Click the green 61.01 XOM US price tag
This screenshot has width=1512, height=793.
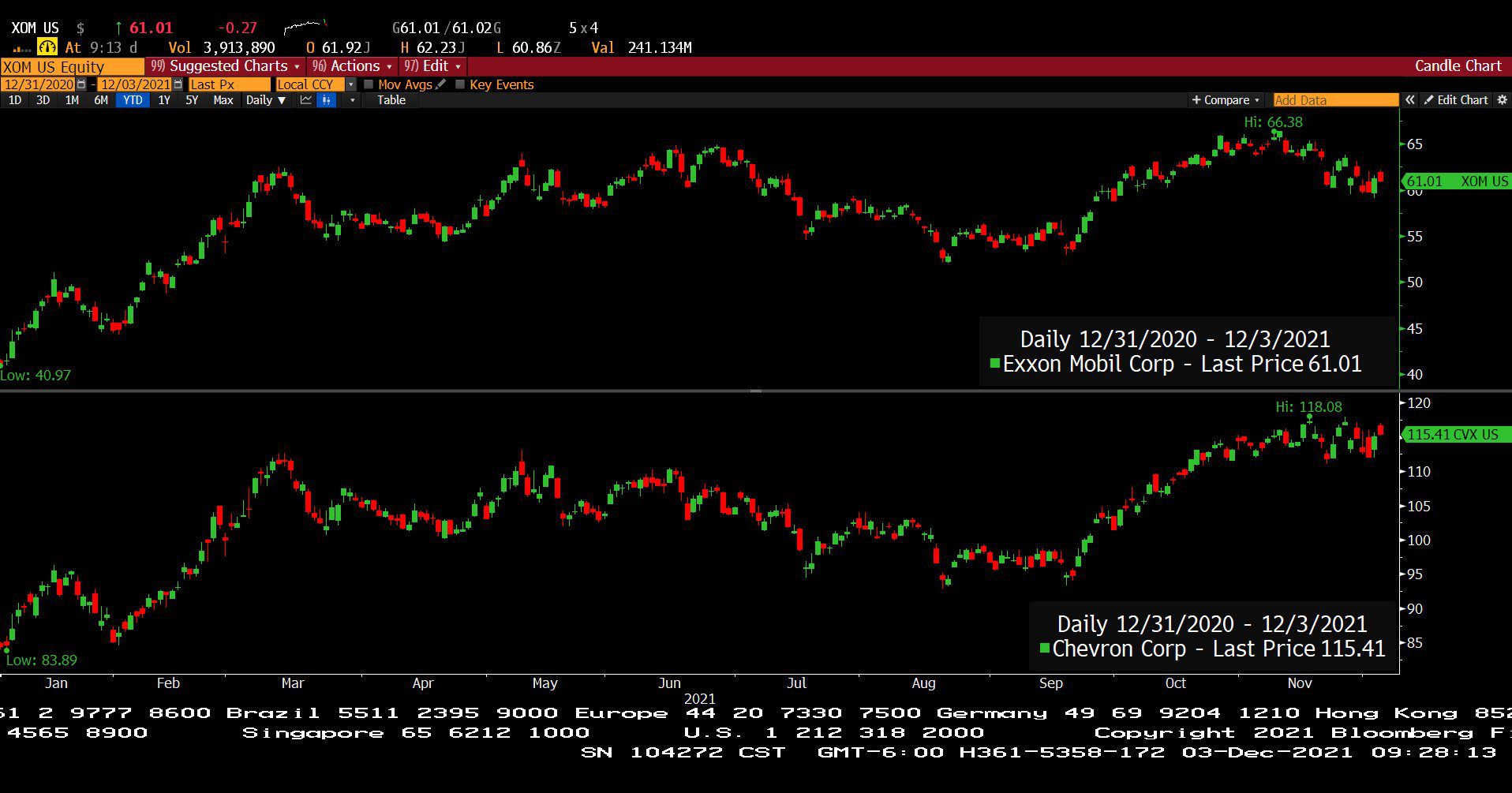point(1456,181)
